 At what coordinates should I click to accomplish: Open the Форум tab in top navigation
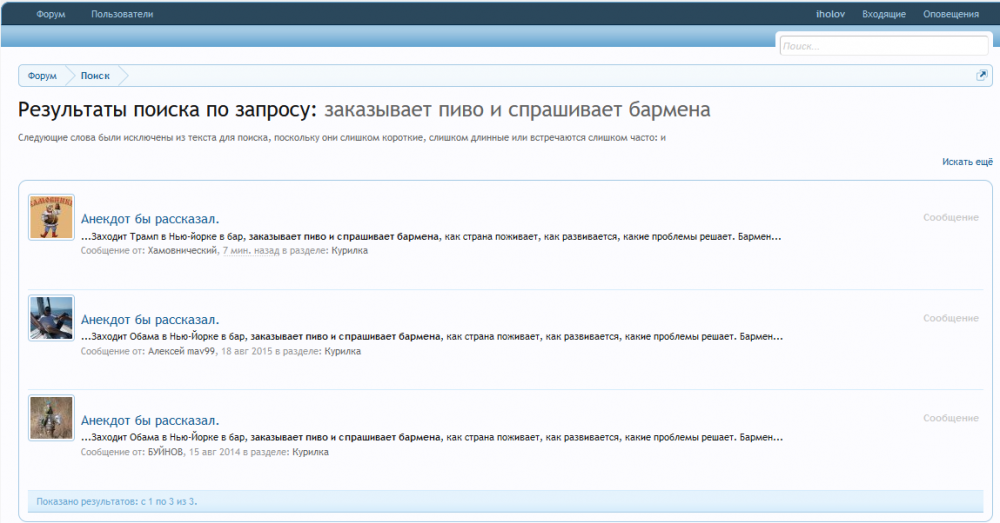click(50, 14)
